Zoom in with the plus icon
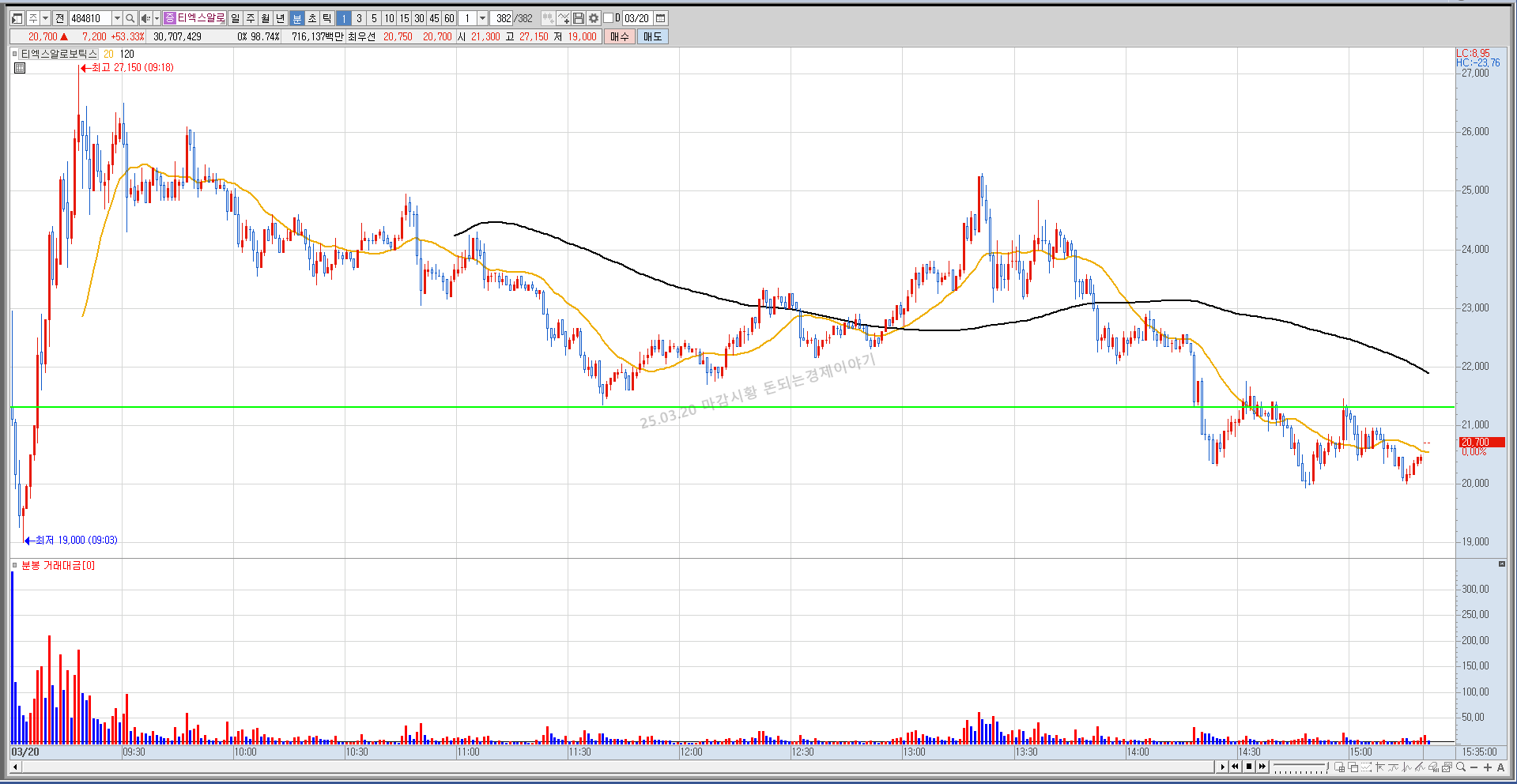 [x=1488, y=767]
